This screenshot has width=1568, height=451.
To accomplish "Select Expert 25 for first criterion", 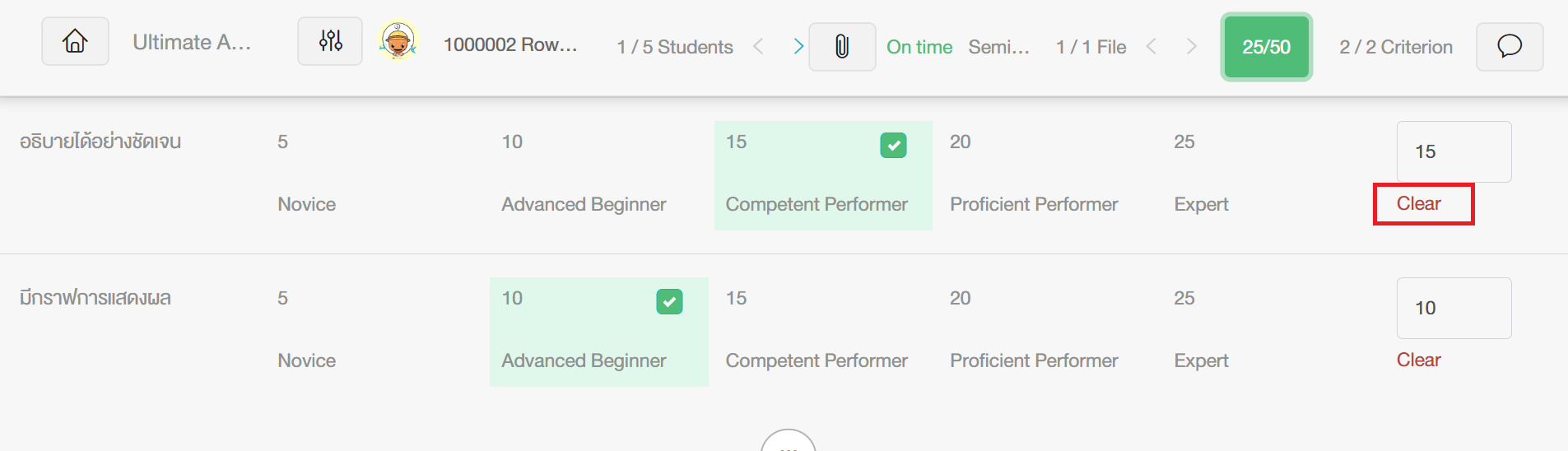I will pyautogui.click(x=1201, y=173).
